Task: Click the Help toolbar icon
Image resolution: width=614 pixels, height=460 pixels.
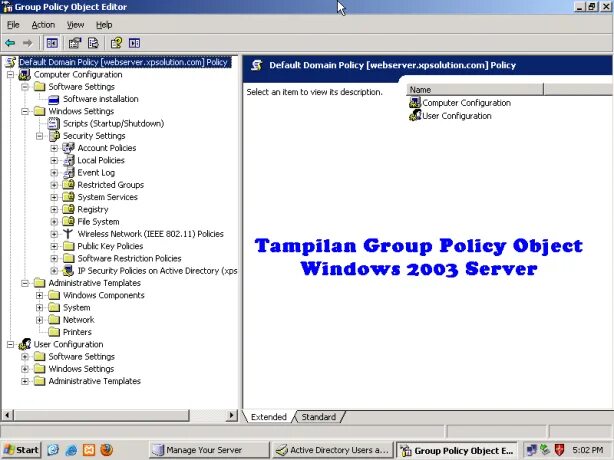Action: [116, 43]
